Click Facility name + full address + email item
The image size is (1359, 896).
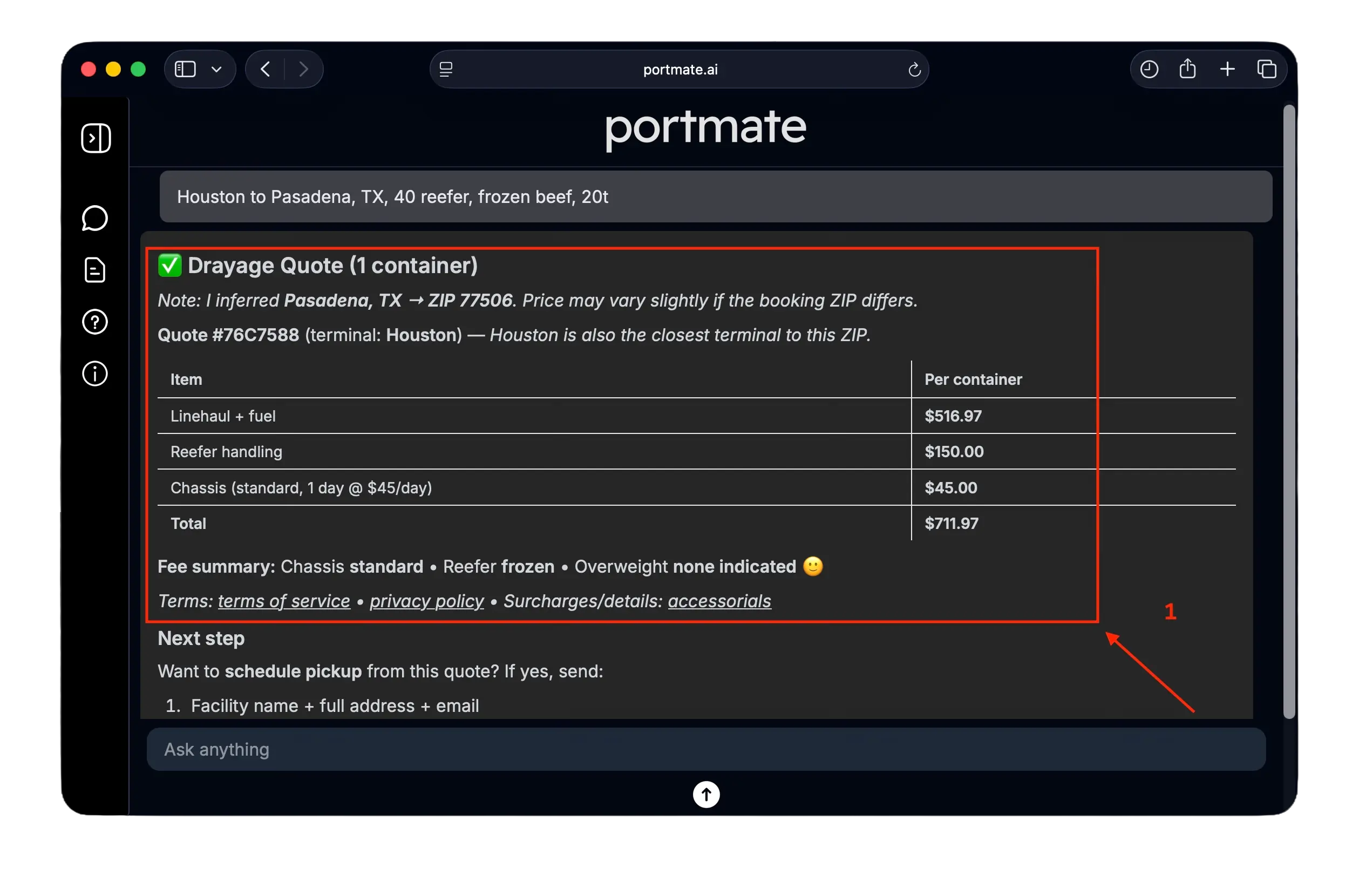click(334, 705)
